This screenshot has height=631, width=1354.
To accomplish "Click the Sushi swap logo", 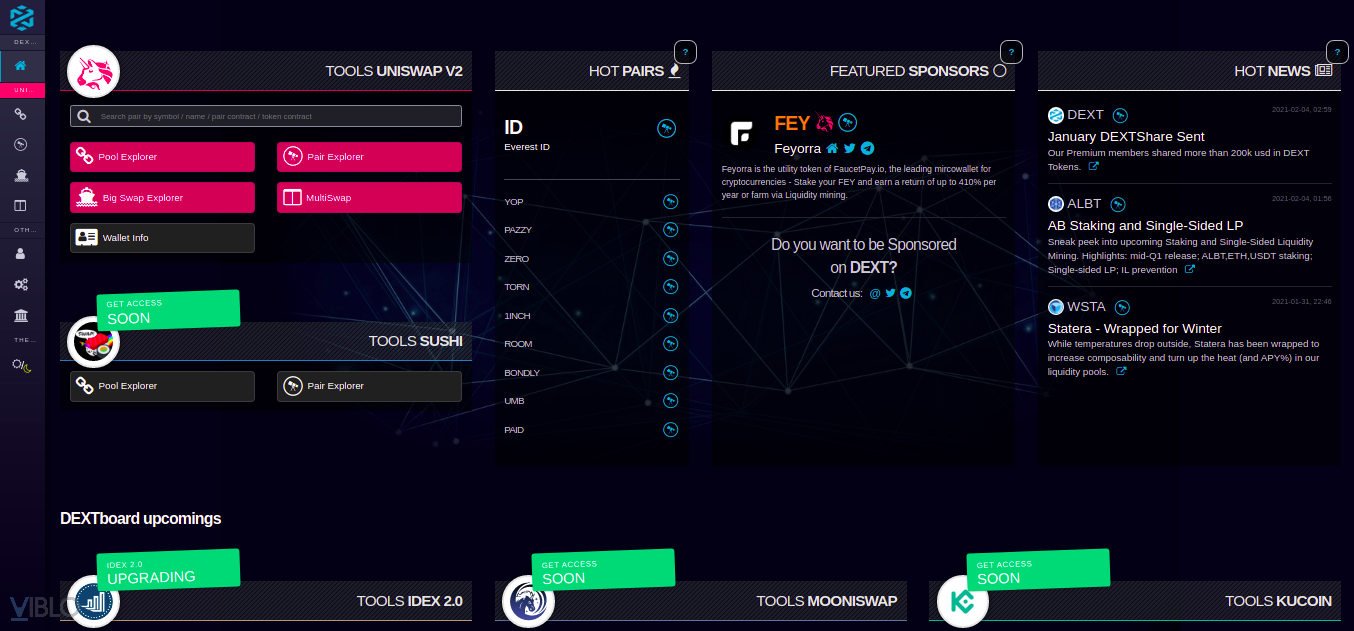I will pos(93,342).
